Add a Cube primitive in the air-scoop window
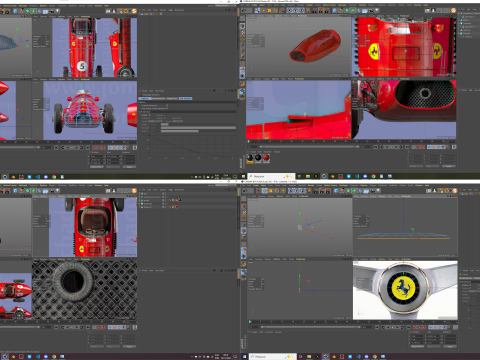This screenshot has width=480, height=360. point(335,10)
